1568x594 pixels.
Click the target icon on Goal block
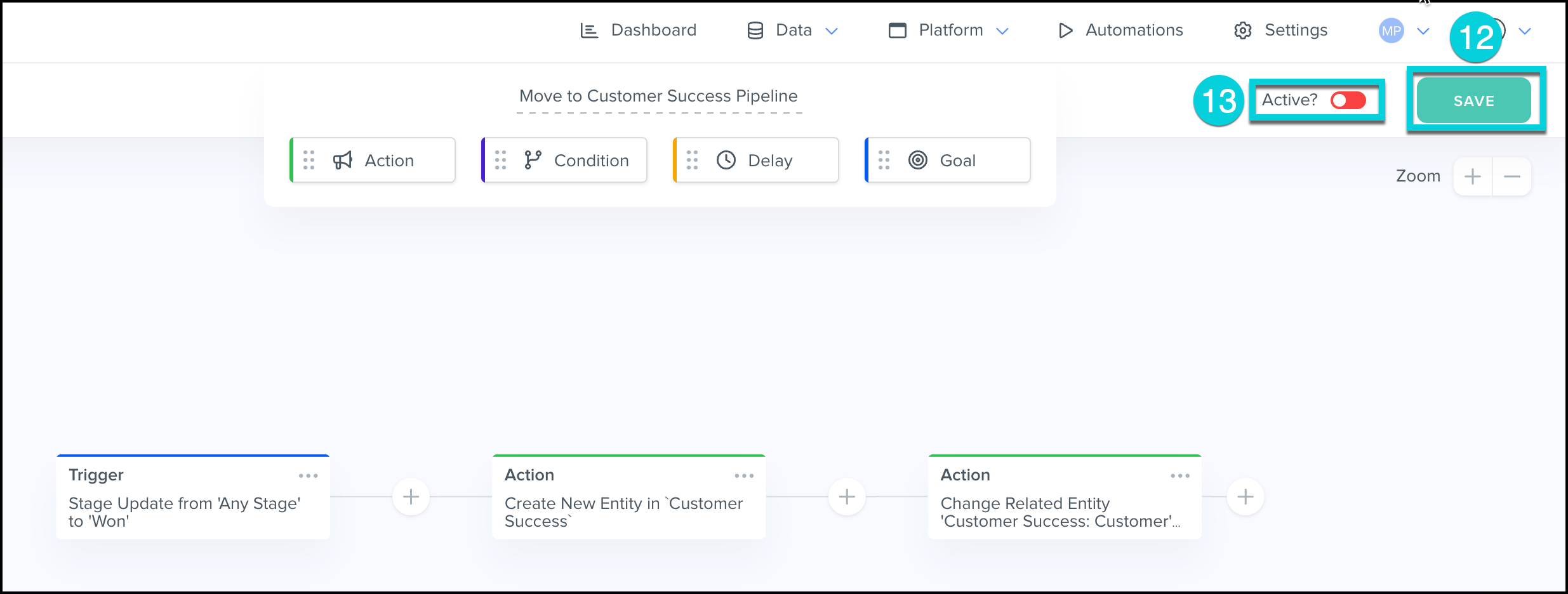(918, 160)
